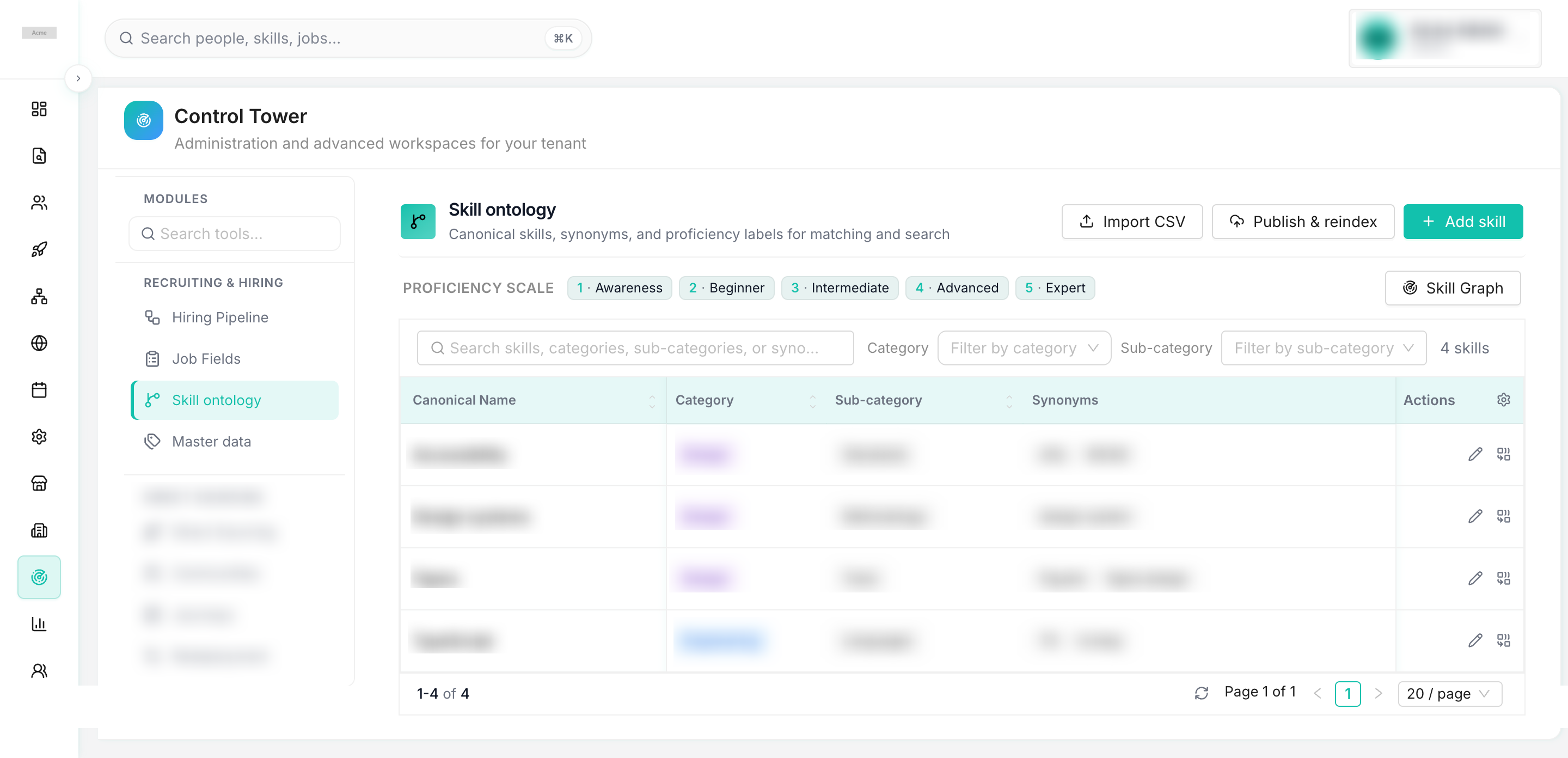Open the Filter by category dropdown
1568x758 pixels.
(1024, 349)
